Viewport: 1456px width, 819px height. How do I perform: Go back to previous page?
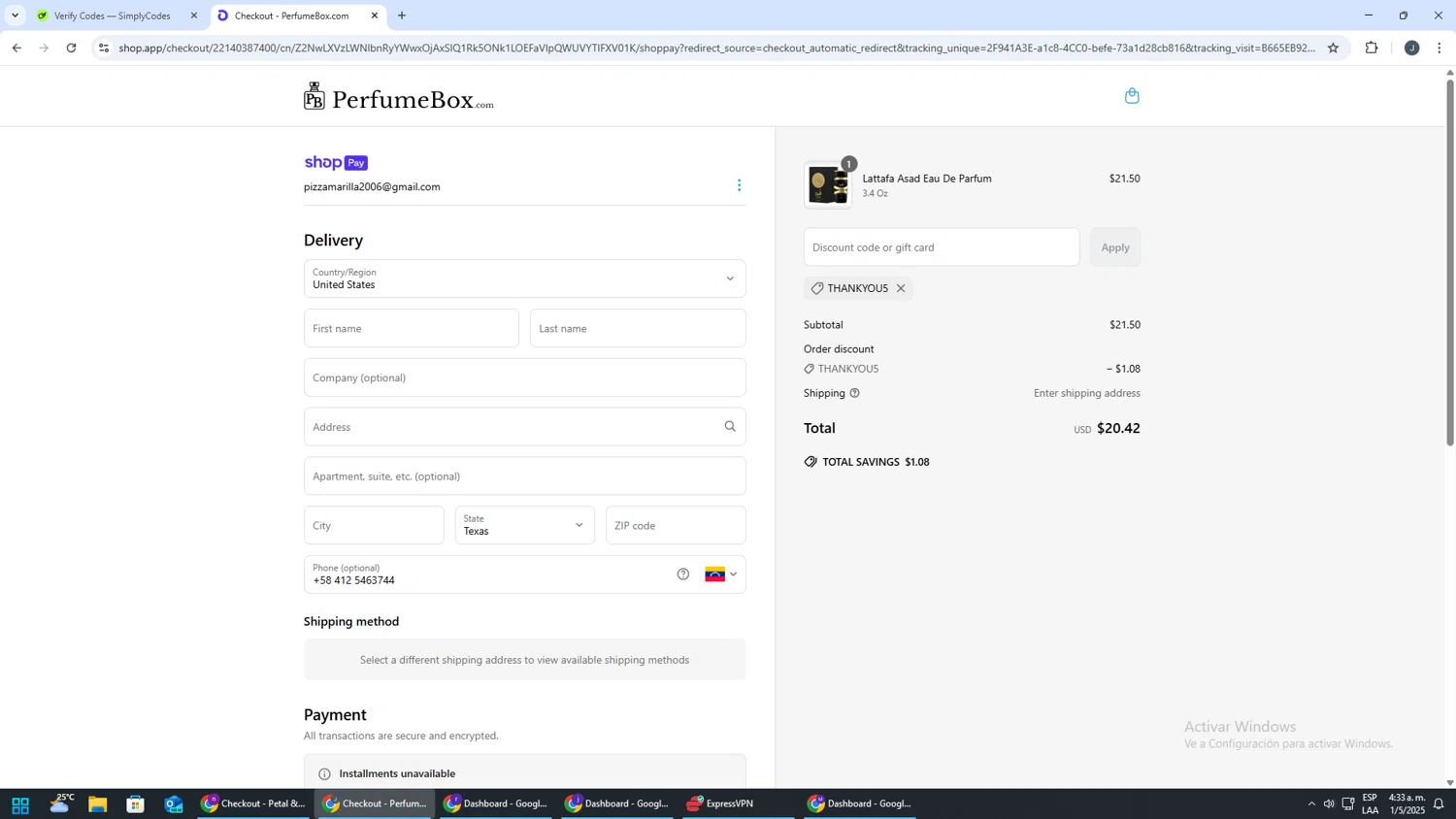coord(17,48)
